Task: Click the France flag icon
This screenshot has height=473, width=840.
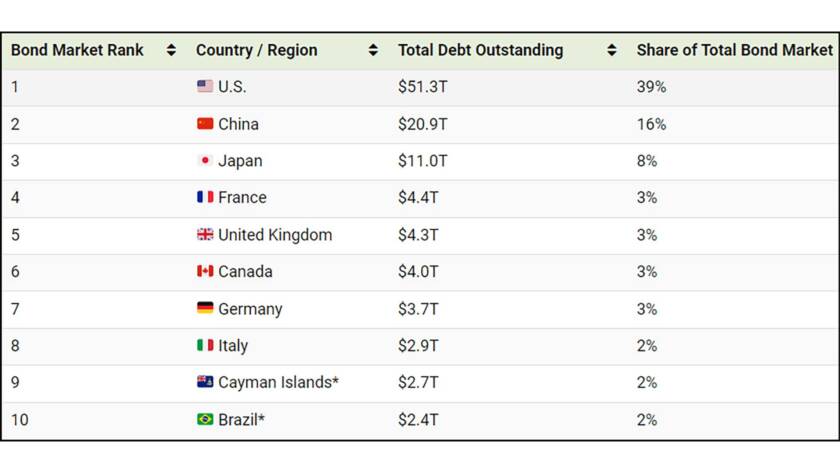Action: tap(205, 197)
